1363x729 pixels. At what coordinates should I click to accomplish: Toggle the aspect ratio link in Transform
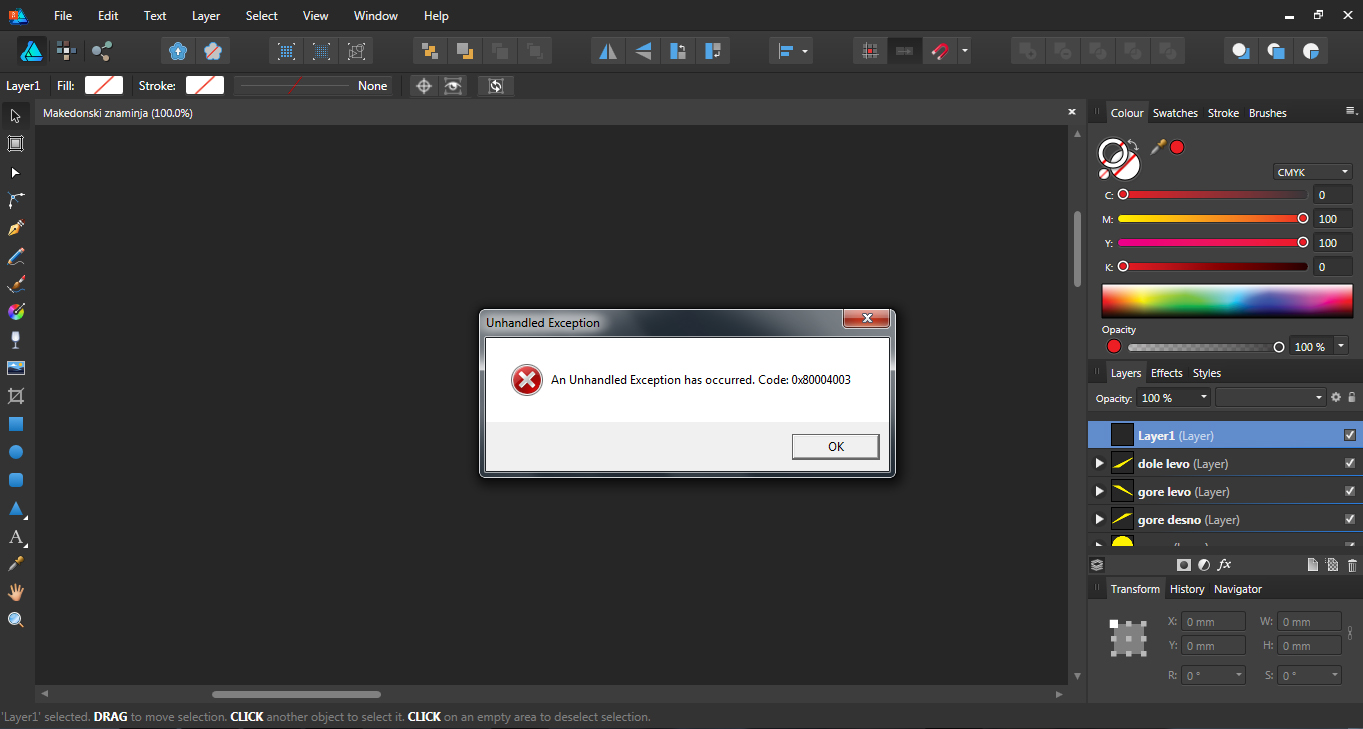(1350, 633)
